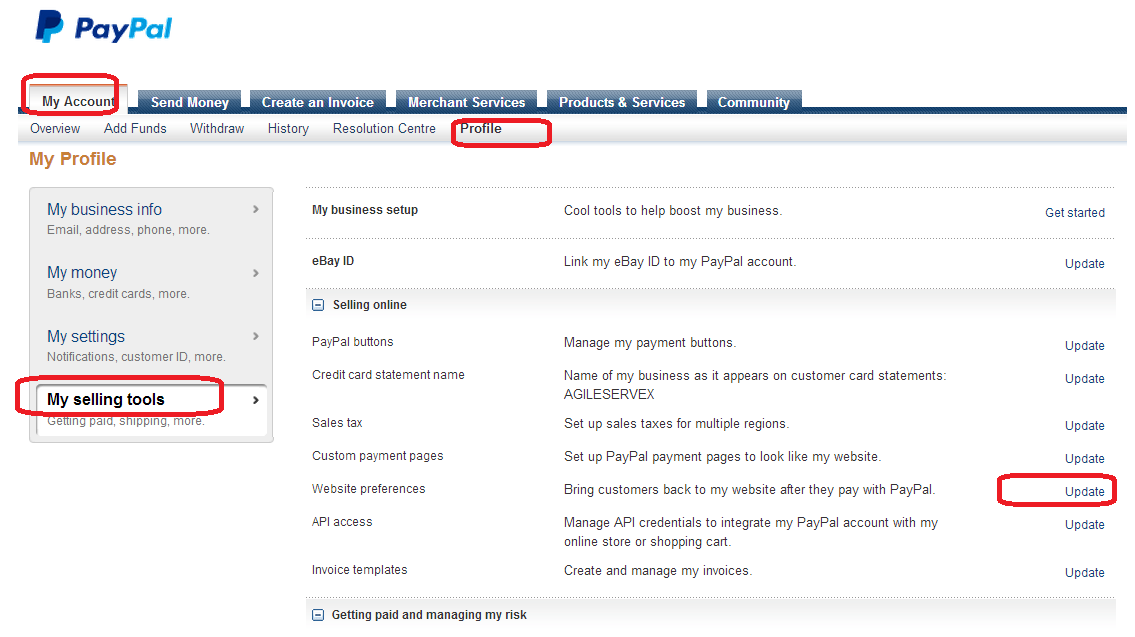Update the eBay ID link

(1084, 263)
